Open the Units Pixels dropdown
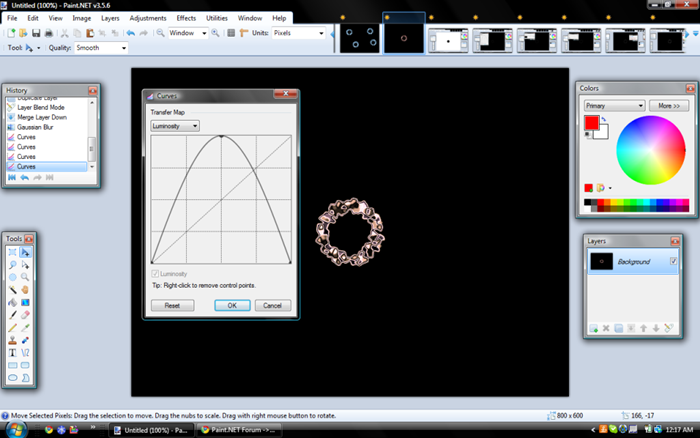700x438 pixels. coord(298,33)
